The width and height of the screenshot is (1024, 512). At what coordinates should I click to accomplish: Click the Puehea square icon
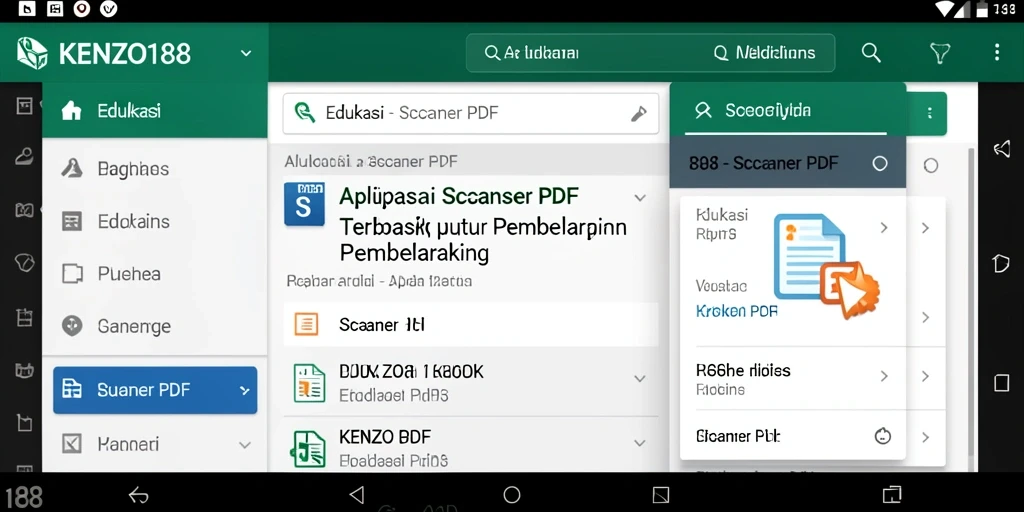71,274
